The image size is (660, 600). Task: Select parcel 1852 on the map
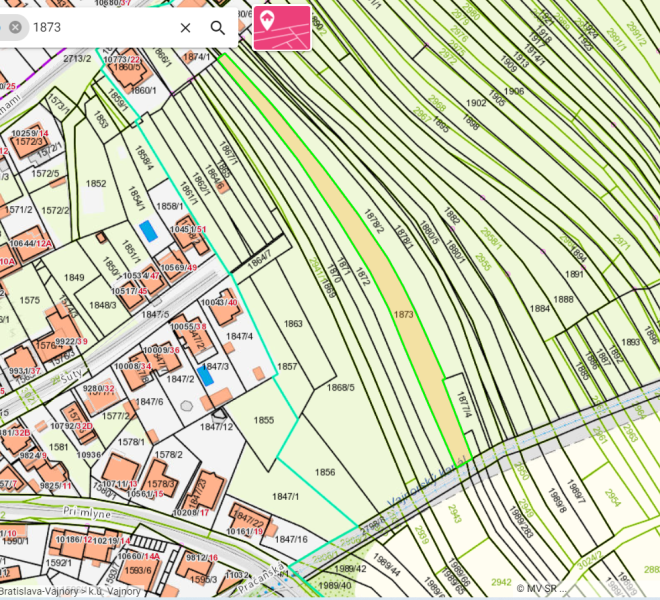point(96,184)
